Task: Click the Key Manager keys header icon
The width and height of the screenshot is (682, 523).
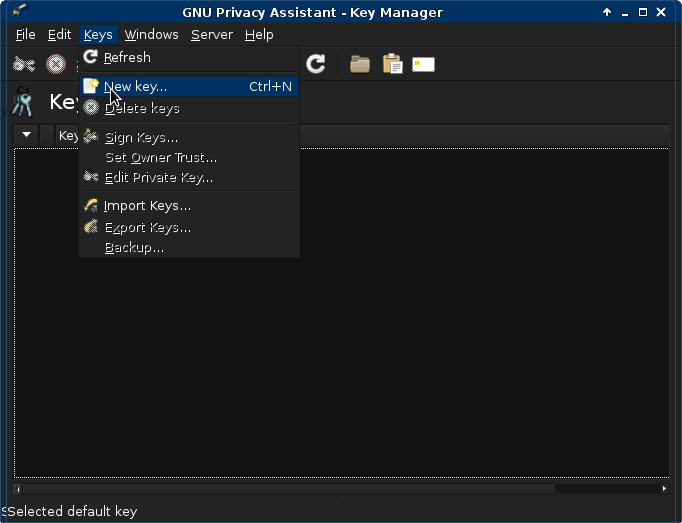Action: click(x=22, y=102)
